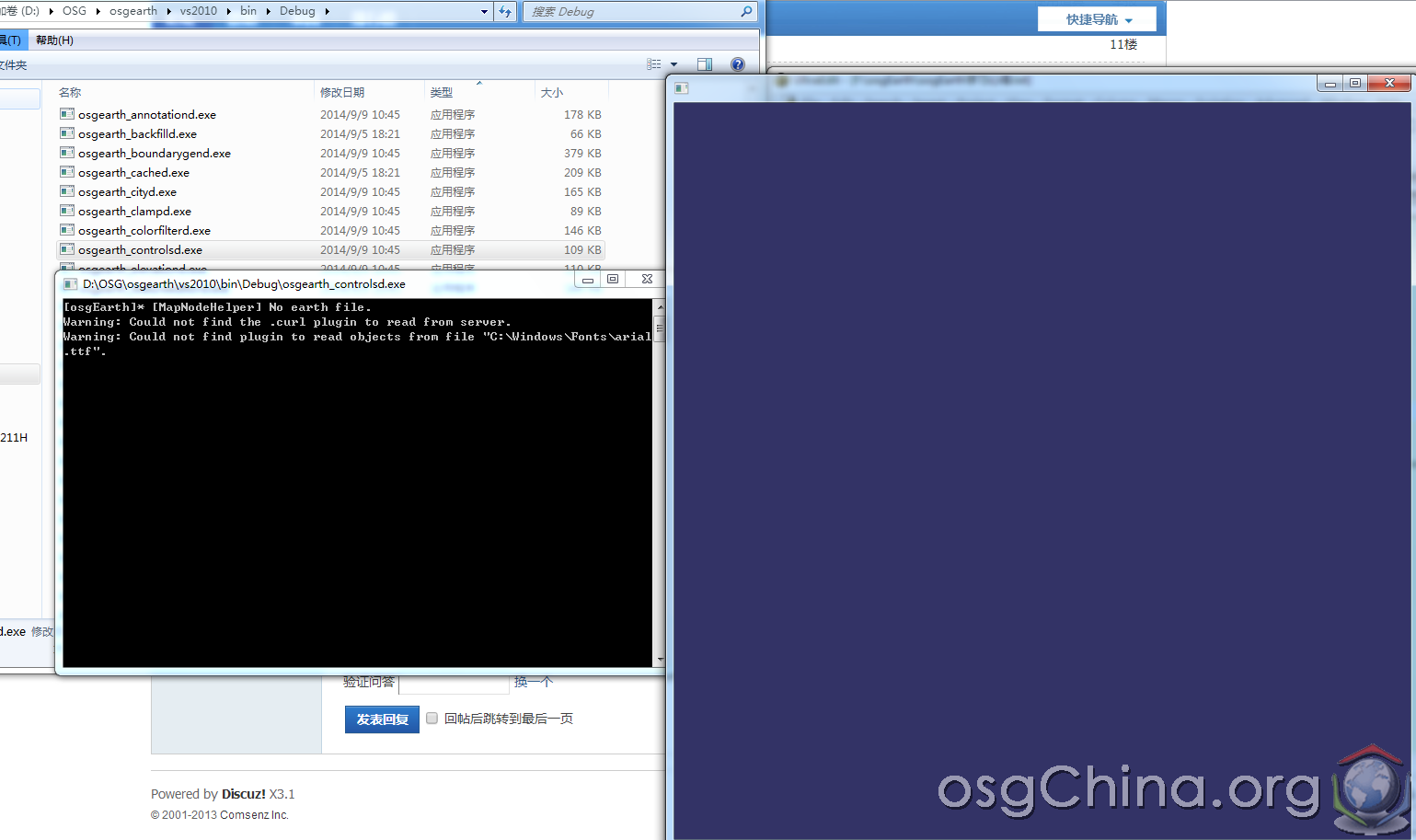The height and width of the screenshot is (840, 1416).
Task: Sort files by 大小 column header
Action: [552, 92]
